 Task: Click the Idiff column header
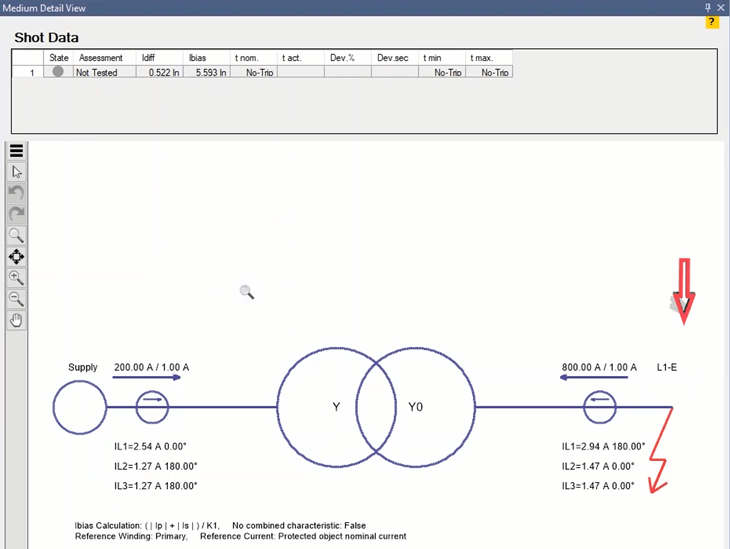click(x=160, y=58)
